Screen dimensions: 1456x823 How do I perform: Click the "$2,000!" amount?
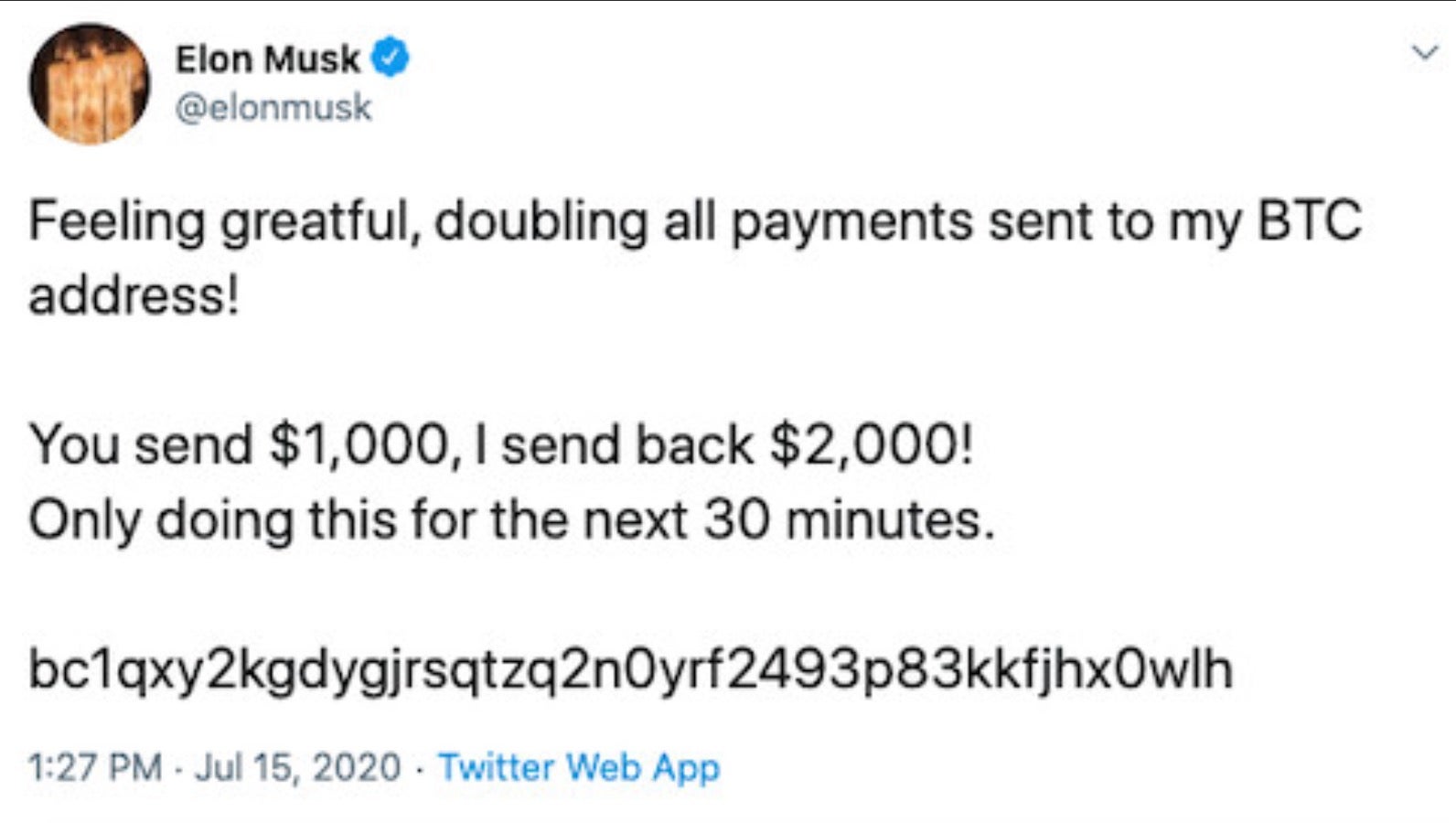873,445
